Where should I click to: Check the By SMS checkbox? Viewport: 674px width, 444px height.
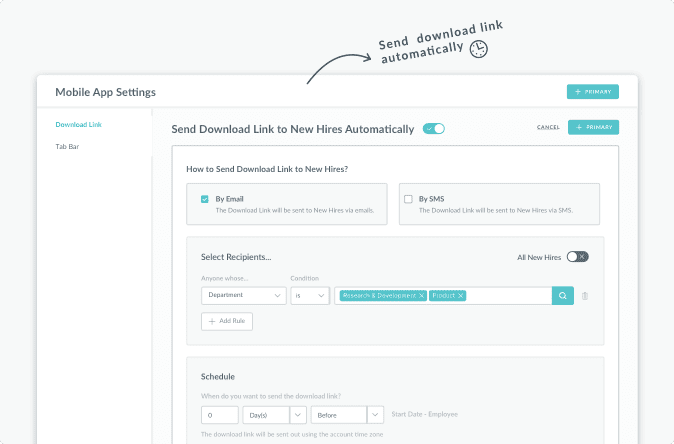click(x=408, y=199)
